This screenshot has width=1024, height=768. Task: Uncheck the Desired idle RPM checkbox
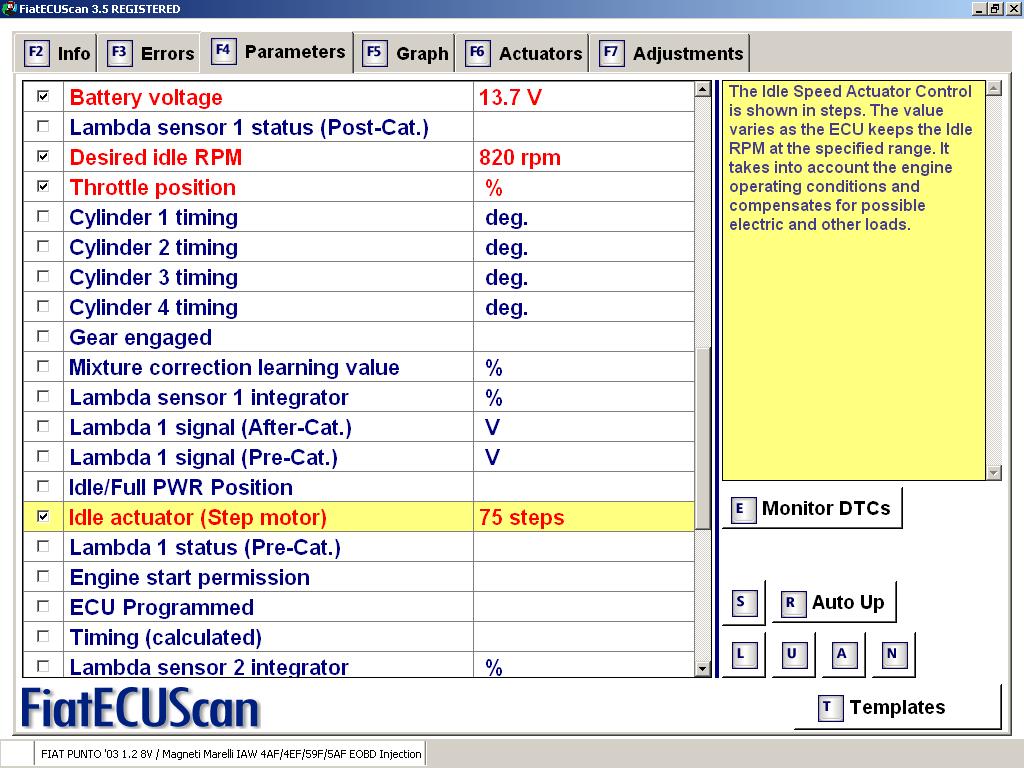pyautogui.click(x=43, y=156)
